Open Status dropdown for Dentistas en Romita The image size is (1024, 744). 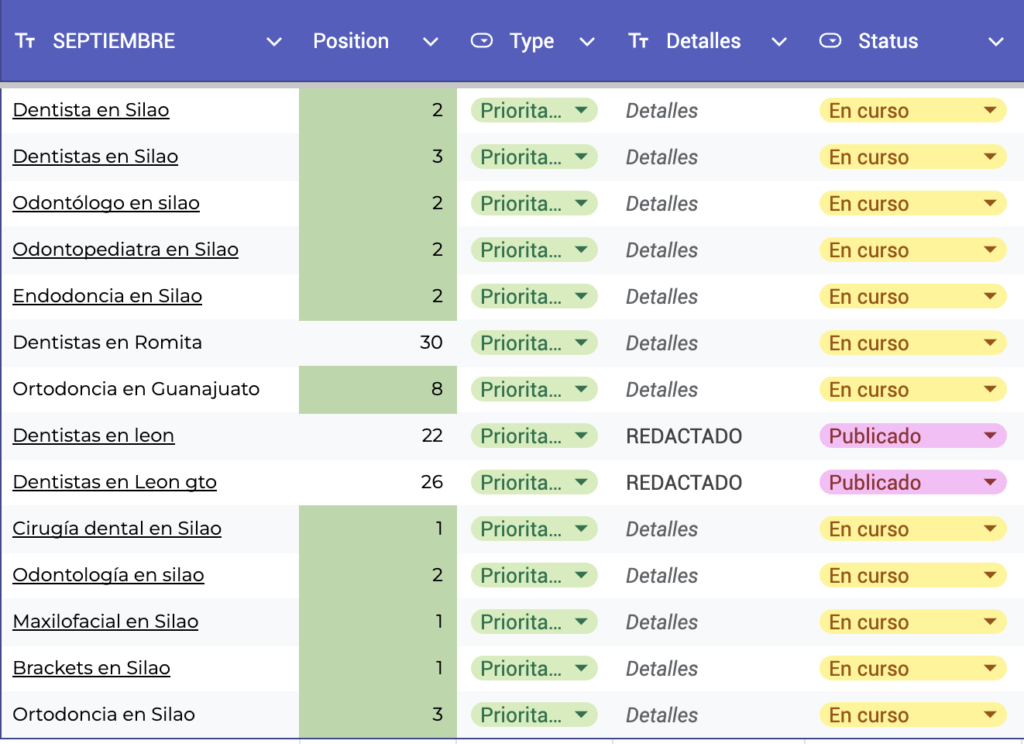point(990,343)
